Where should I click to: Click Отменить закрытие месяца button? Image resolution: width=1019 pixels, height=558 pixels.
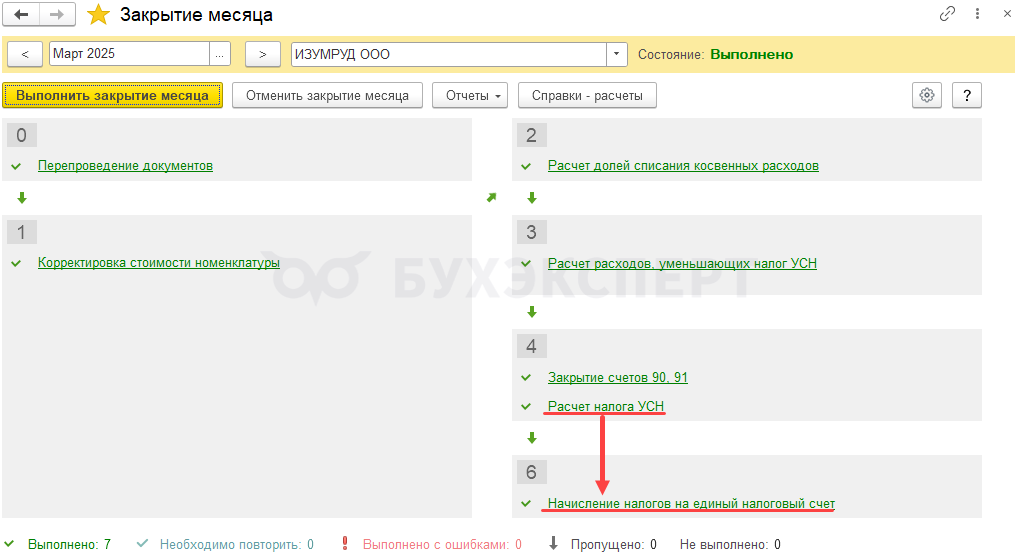tap(328, 95)
